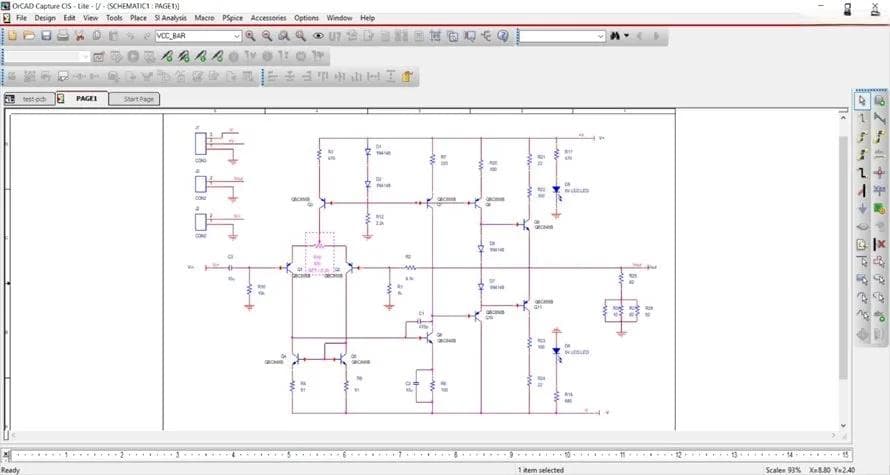Click the Print icon
890x475 pixels.
(x=63, y=36)
